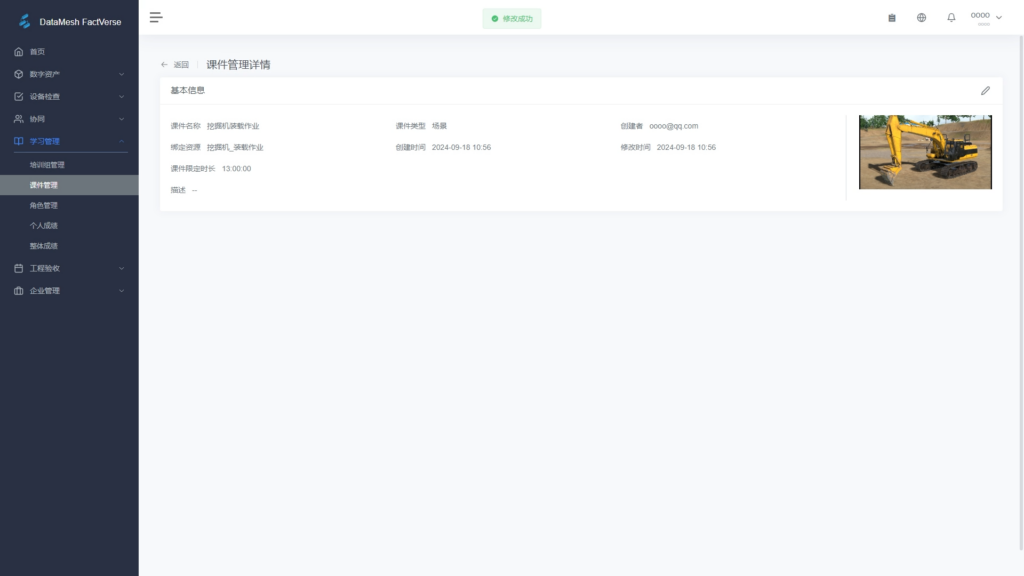This screenshot has width=1024, height=576.
Task: Click the back arrow next to 返回
Action: (164, 65)
